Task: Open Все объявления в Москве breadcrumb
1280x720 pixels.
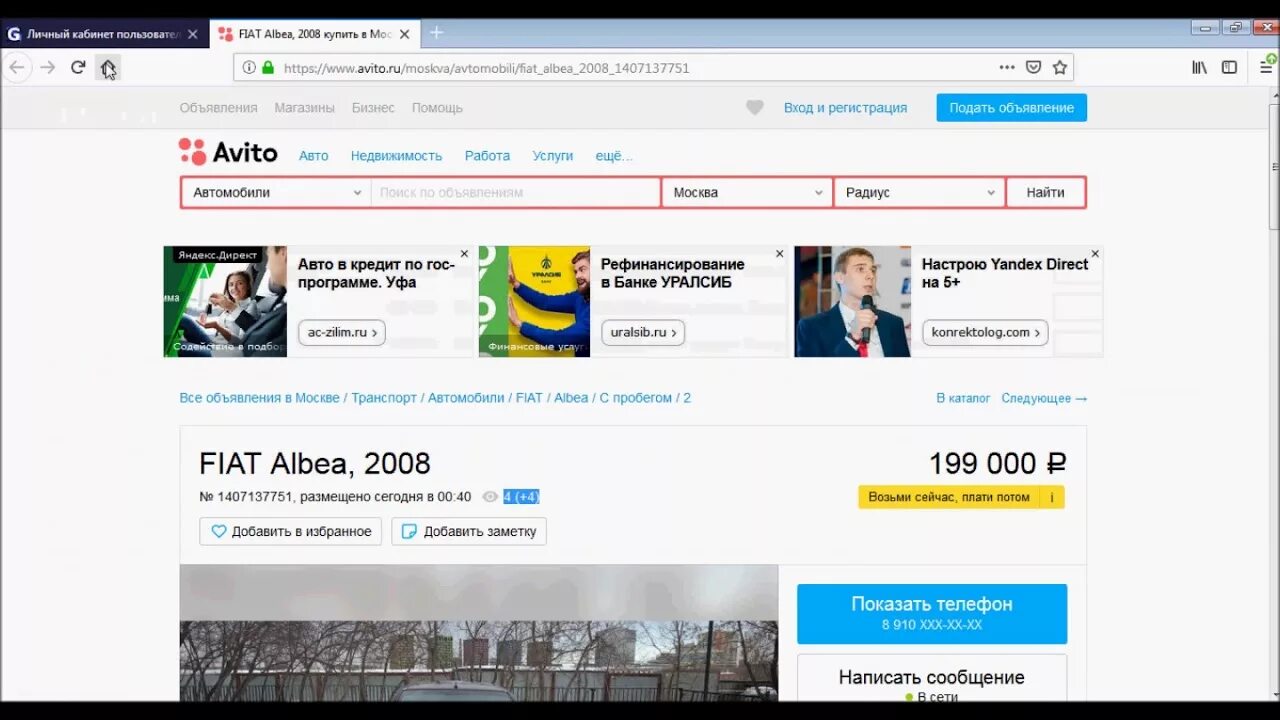Action: pyautogui.click(x=259, y=398)
